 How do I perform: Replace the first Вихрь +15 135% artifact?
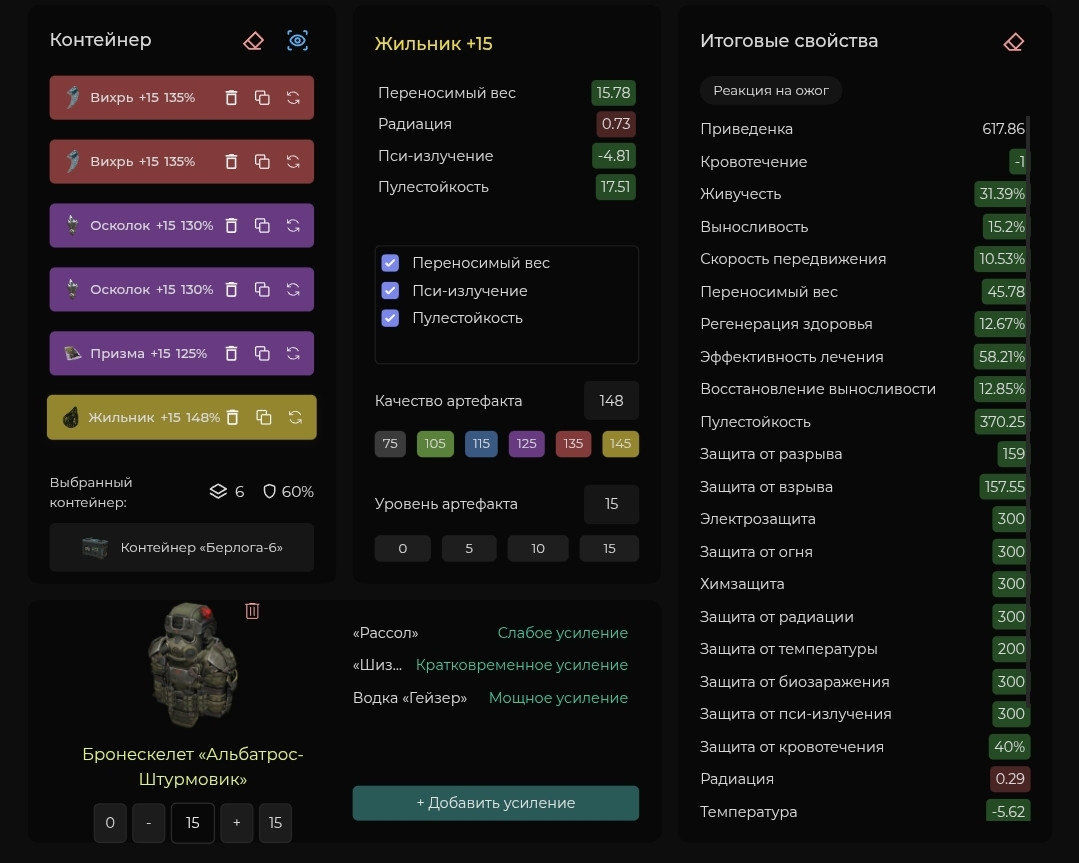click(x=293, y=98)
